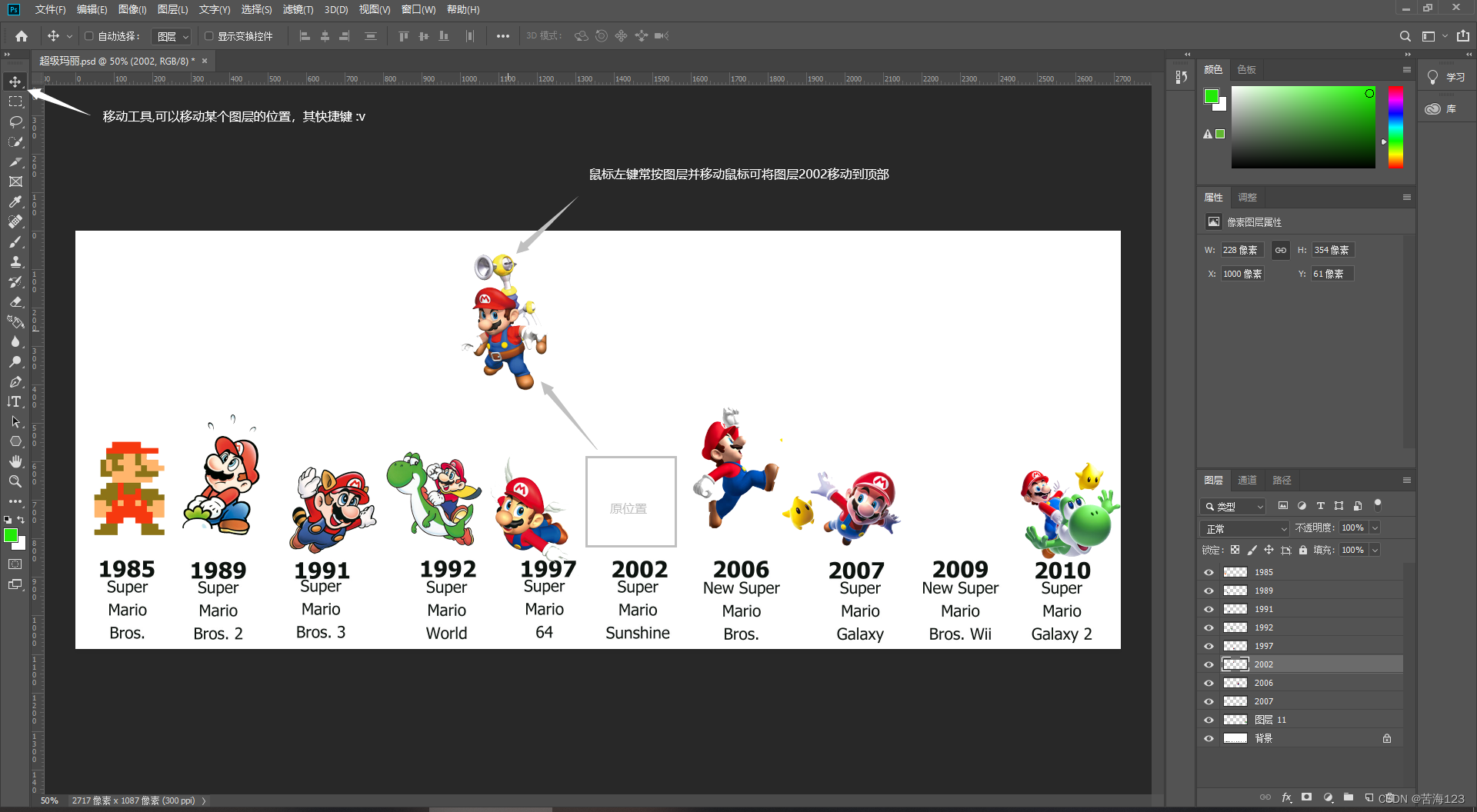
Task: Switch to the 调整 tab
Action: [x=1247, y=198]
